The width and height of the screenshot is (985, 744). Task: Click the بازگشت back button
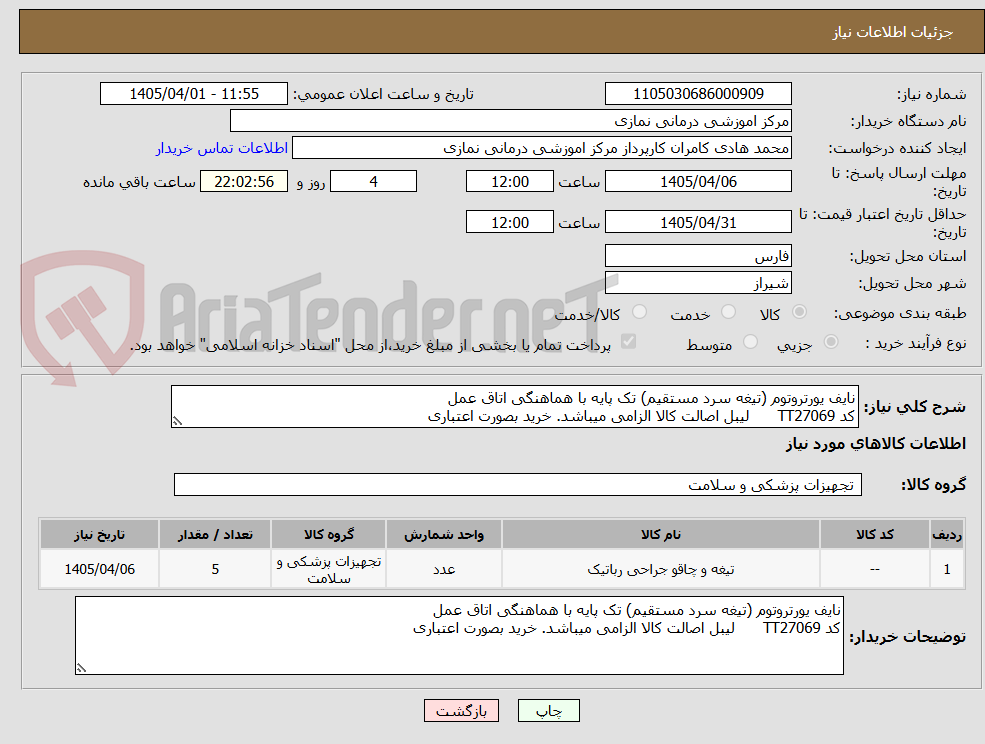[x=461, y=711]
